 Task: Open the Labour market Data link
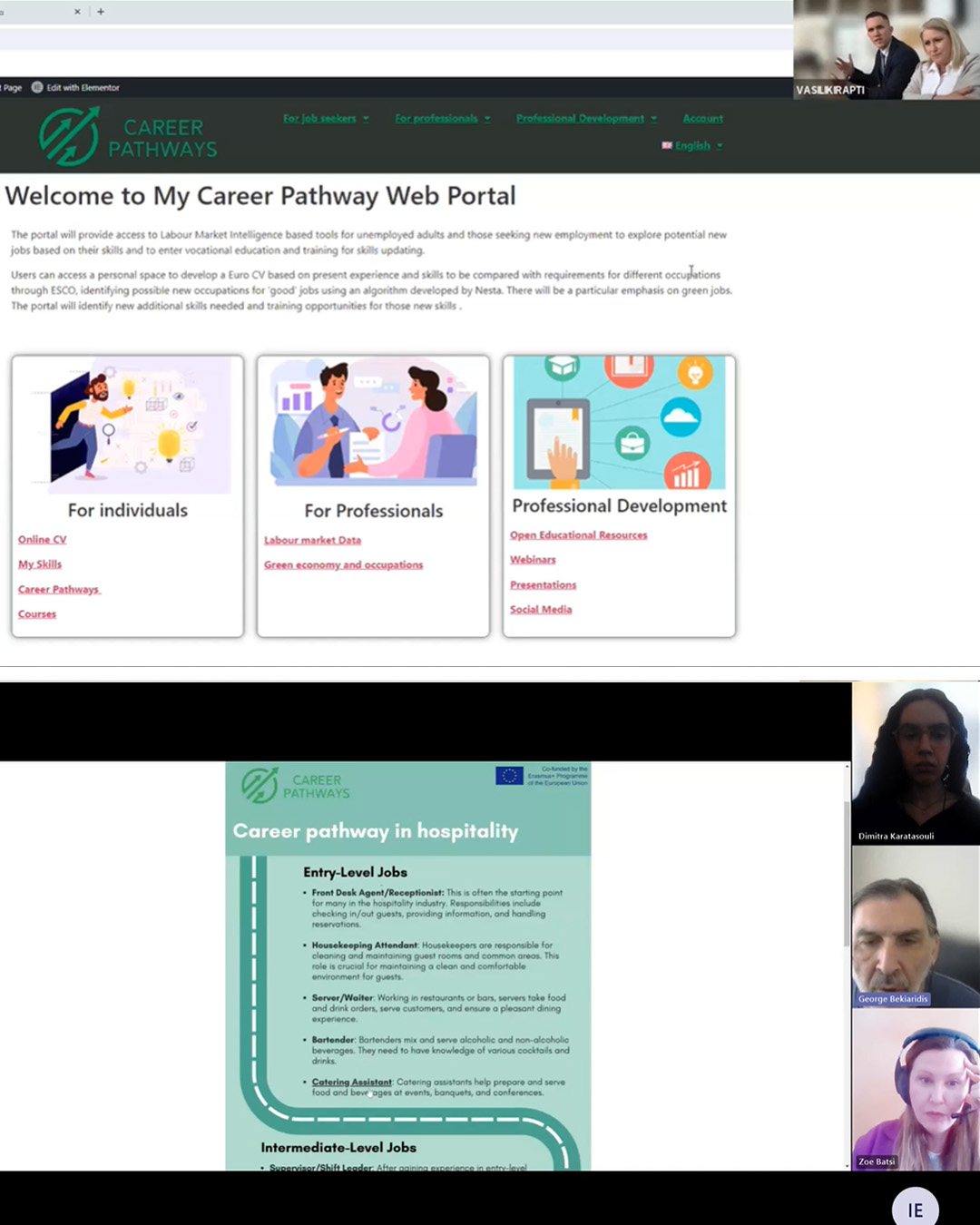pos(312,541)
